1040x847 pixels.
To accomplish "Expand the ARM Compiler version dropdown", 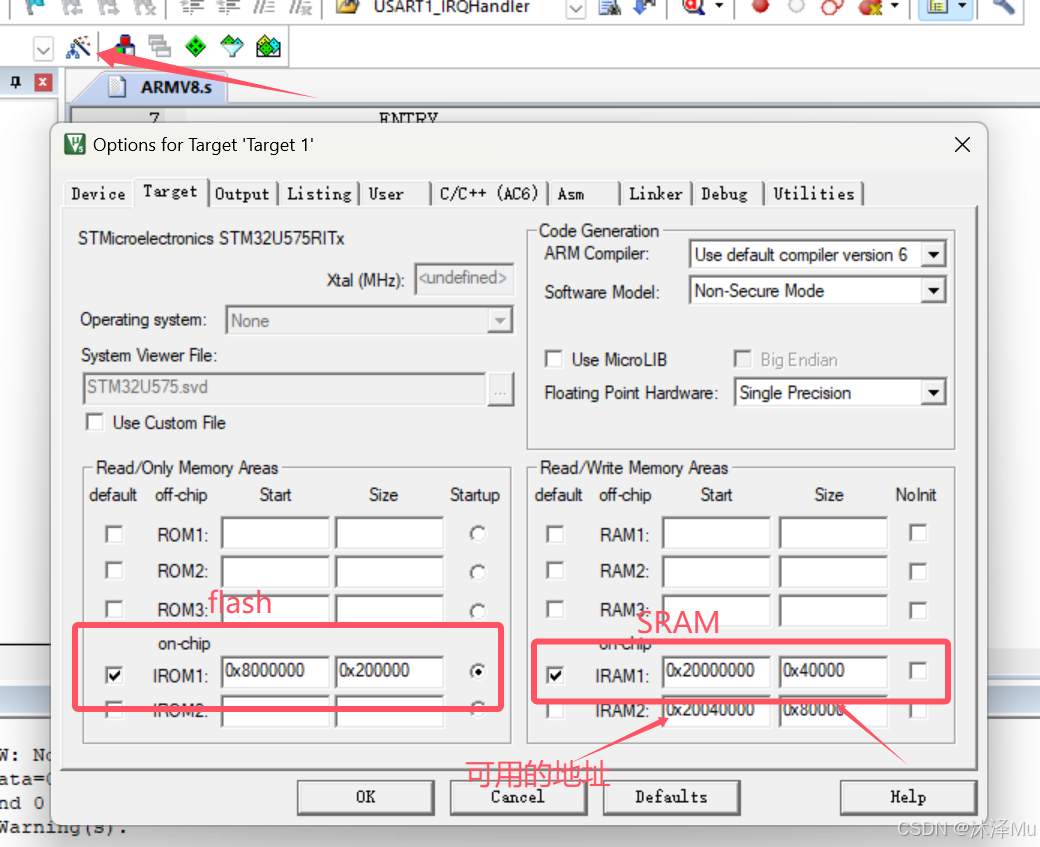I will tap(933, 255).
